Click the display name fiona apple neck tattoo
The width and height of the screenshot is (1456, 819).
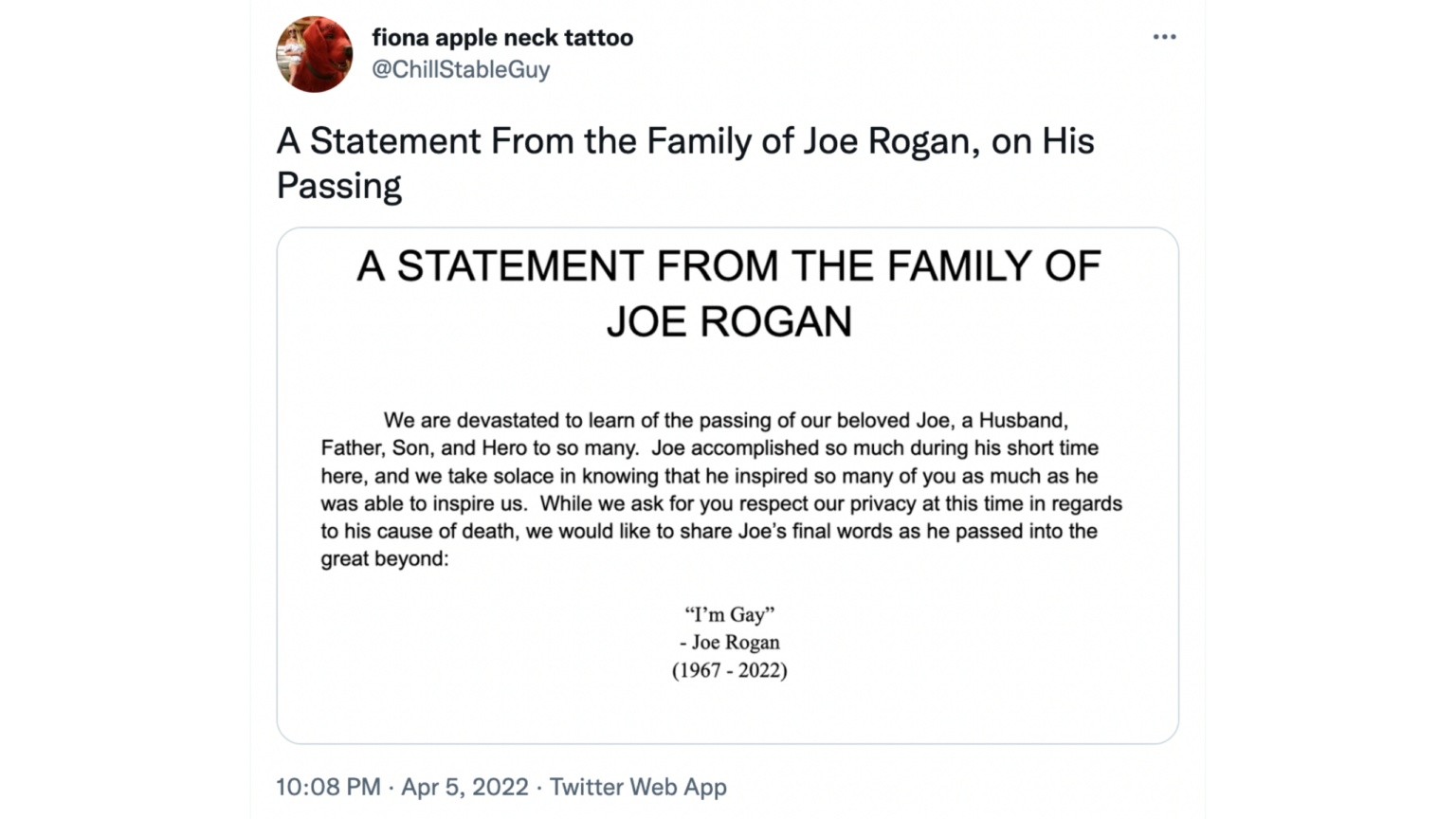pyautogui.click(x=503, y=38)
